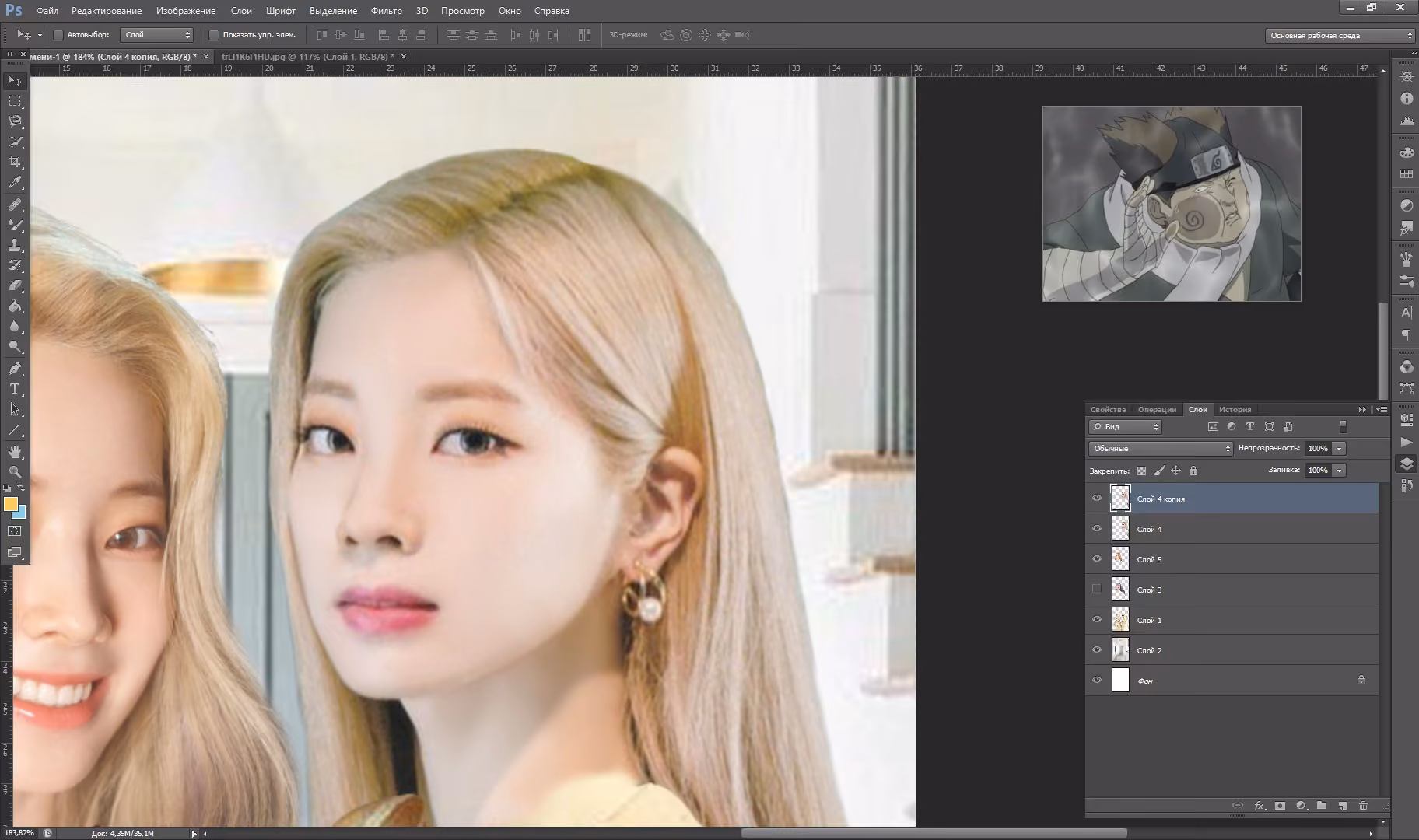Select the Move tool

pos(15,81)
